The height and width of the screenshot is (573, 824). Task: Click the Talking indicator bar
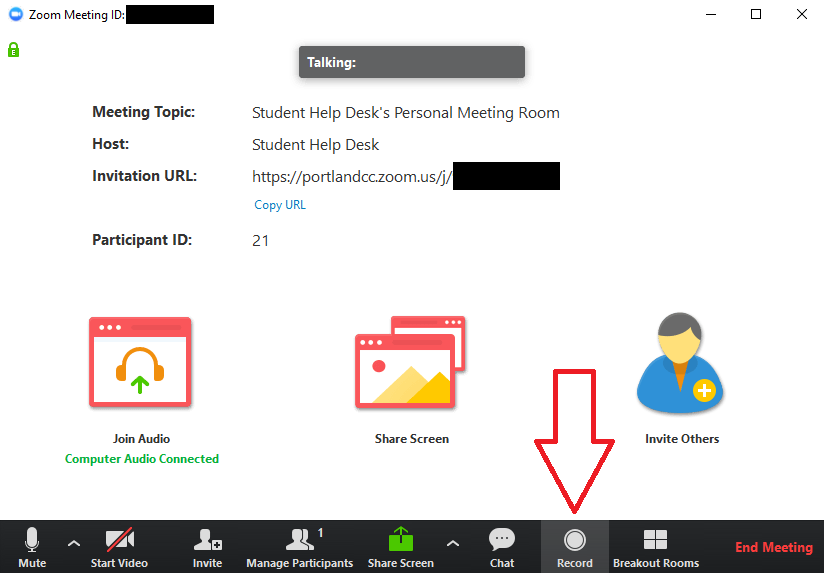pyautogui.click(x=411, y=62)
